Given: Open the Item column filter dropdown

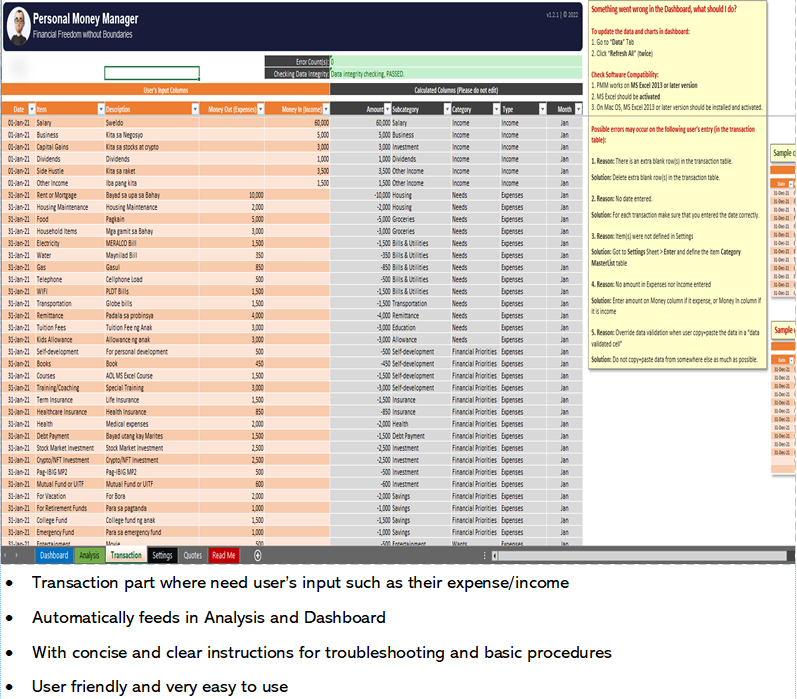Looking at the screenshot, I should click(99, 109).
